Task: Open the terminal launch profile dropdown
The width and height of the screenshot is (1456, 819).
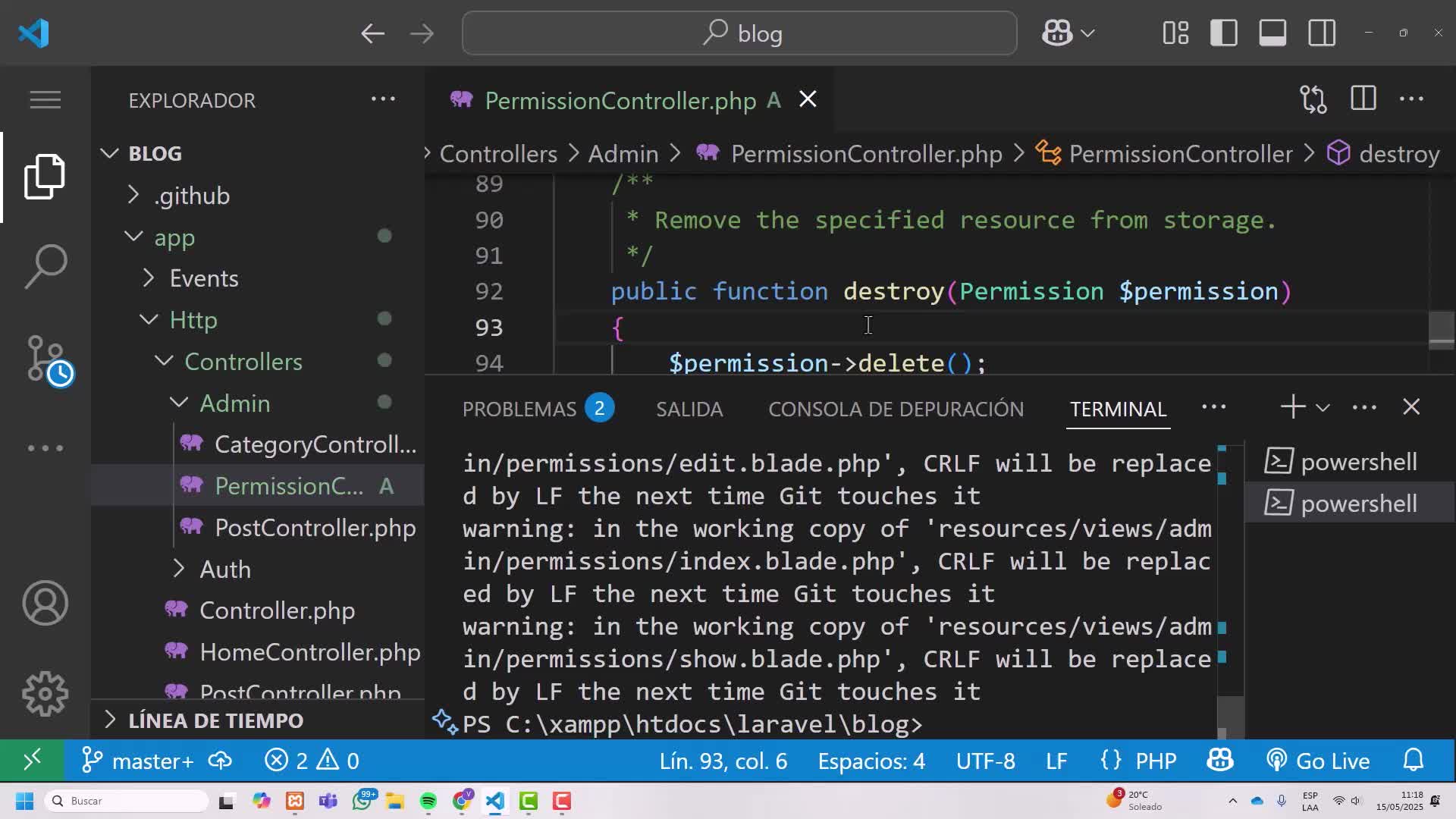Action: point(1323,408)
